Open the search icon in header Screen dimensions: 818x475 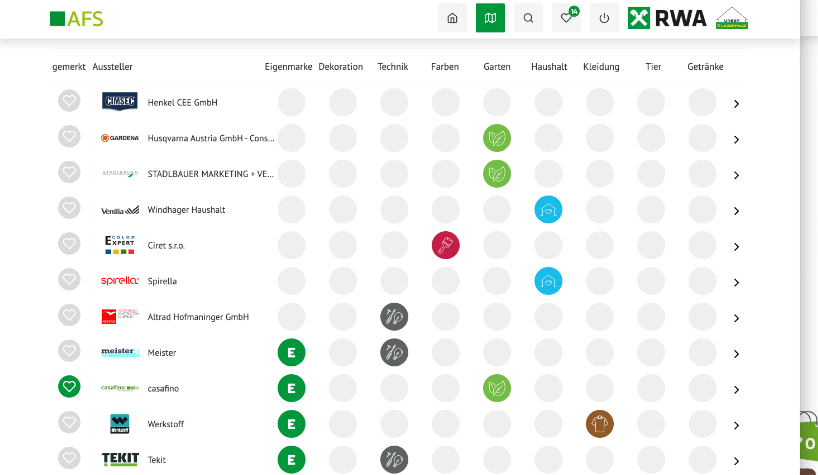coord(528,18)
